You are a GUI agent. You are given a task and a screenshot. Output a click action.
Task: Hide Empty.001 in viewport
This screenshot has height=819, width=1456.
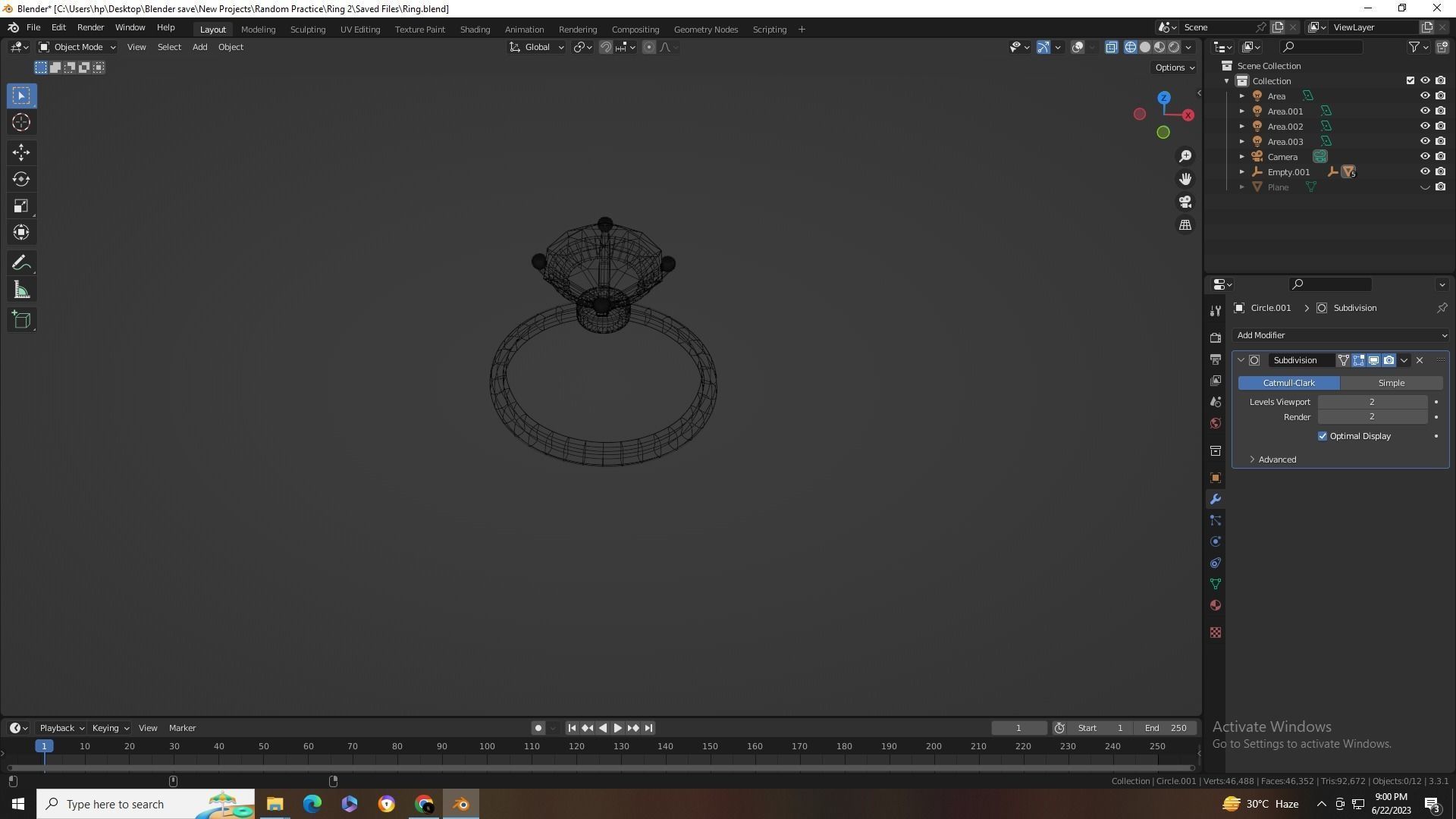(1425, 171)
